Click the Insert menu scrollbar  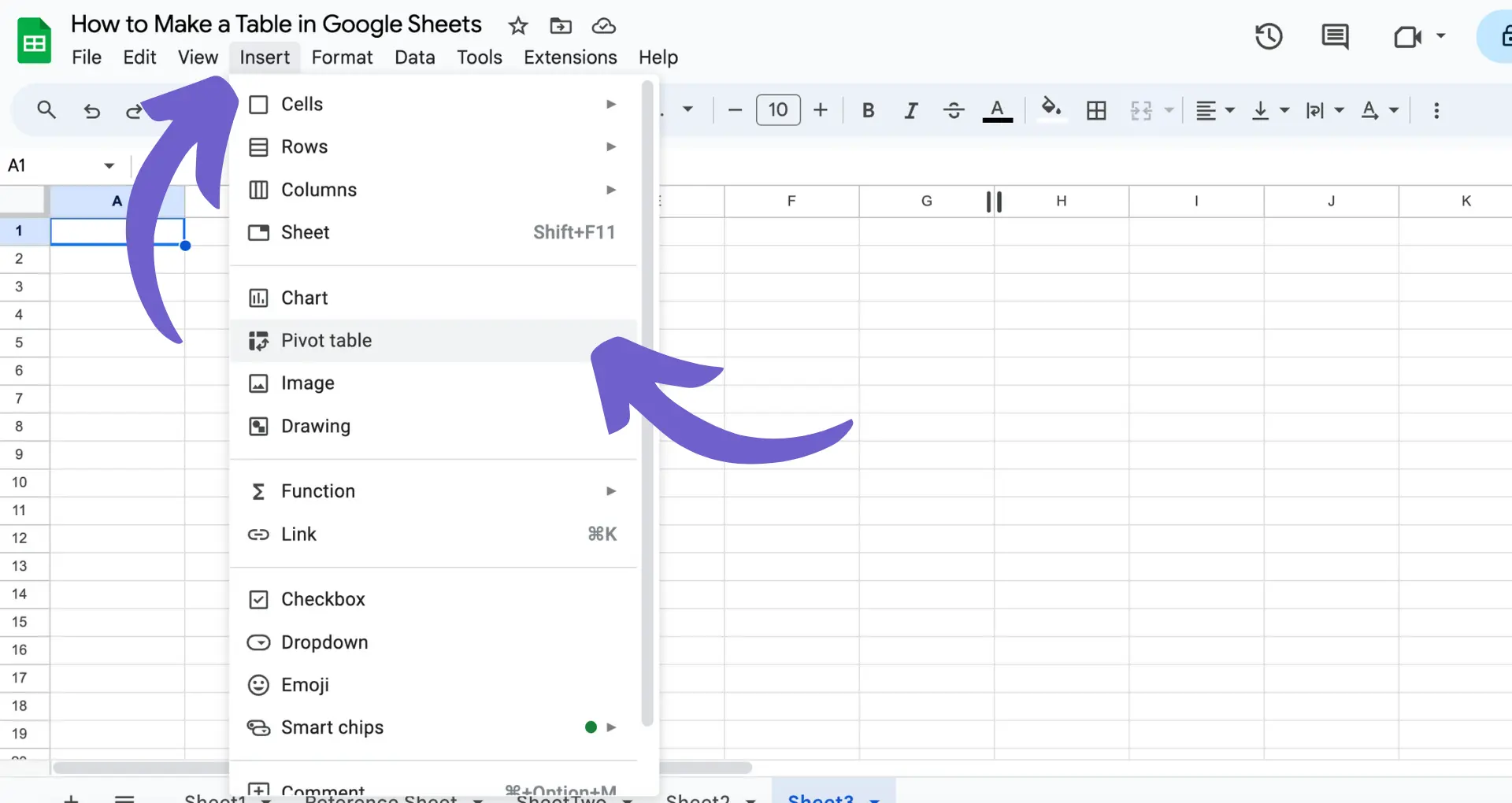point(647,403)
